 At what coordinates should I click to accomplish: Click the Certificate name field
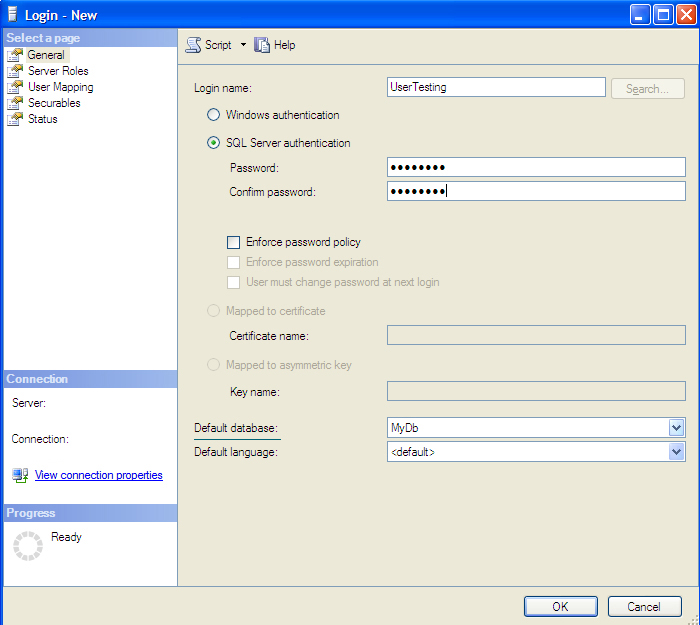(536, 335)
